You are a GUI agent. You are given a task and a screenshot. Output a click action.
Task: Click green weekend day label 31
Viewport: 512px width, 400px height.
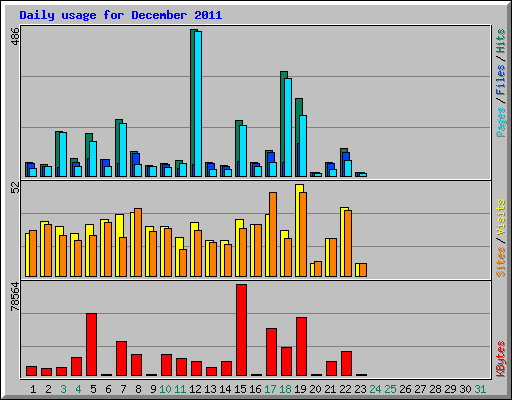point(480,389)
